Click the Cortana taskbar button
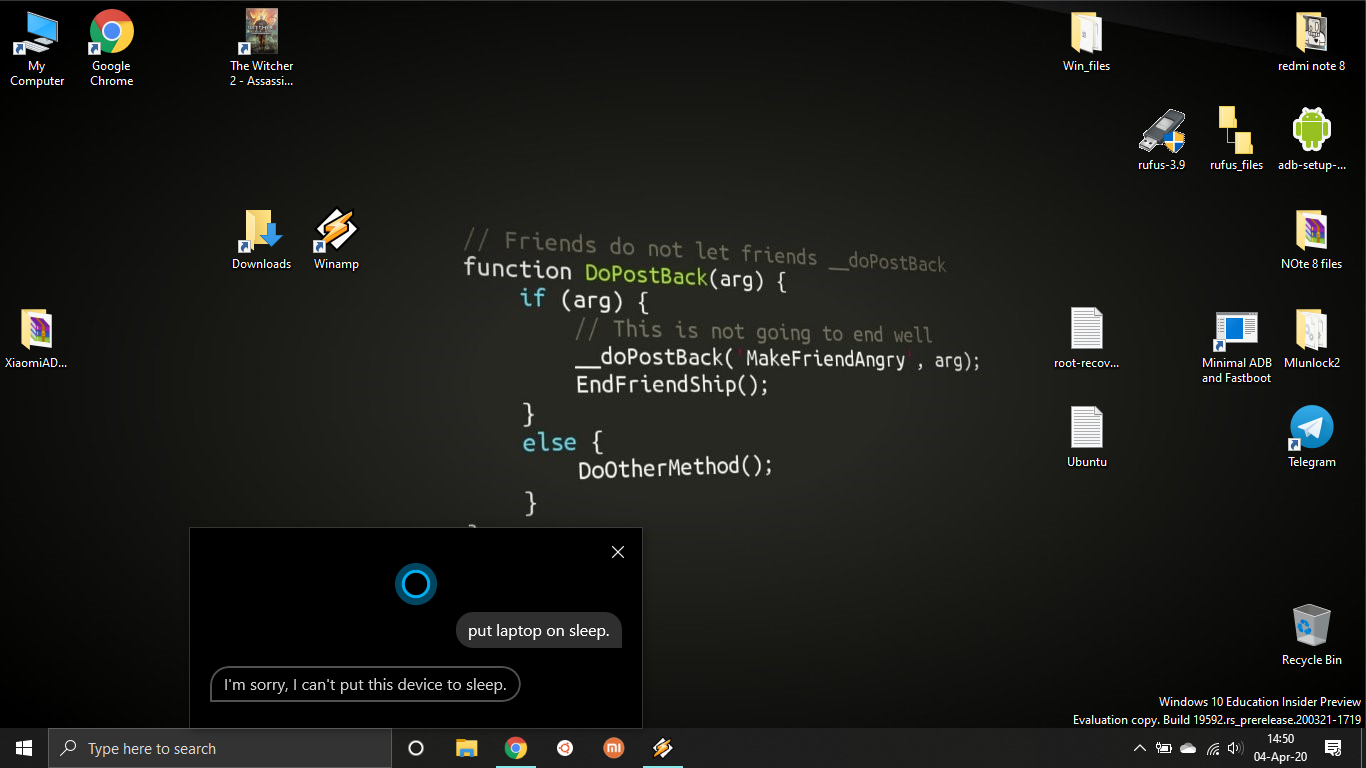Viewport: 1366px width, 768px height. click(x=416, y=748)
